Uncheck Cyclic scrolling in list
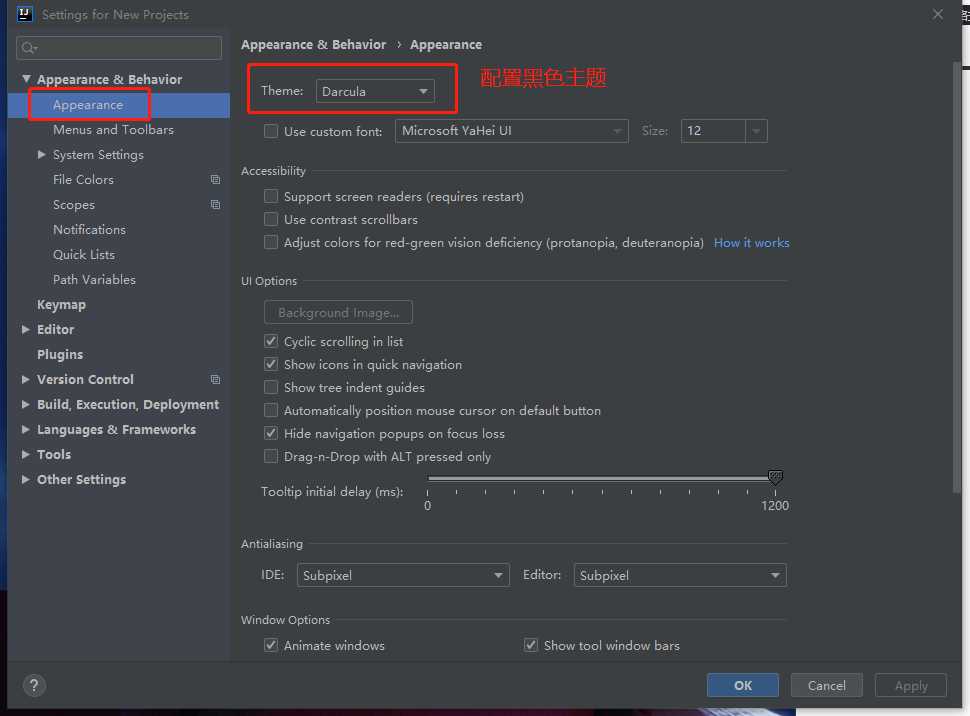 (x=271, y=341)
